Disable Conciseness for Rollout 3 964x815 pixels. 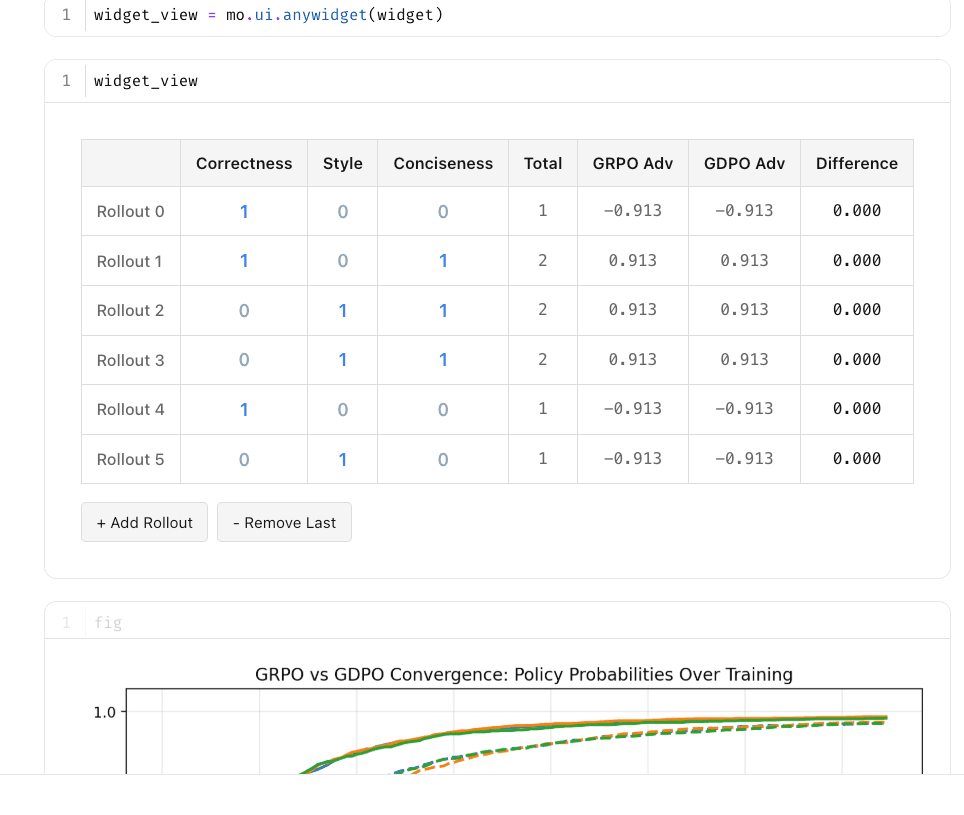tap(443, 360)
